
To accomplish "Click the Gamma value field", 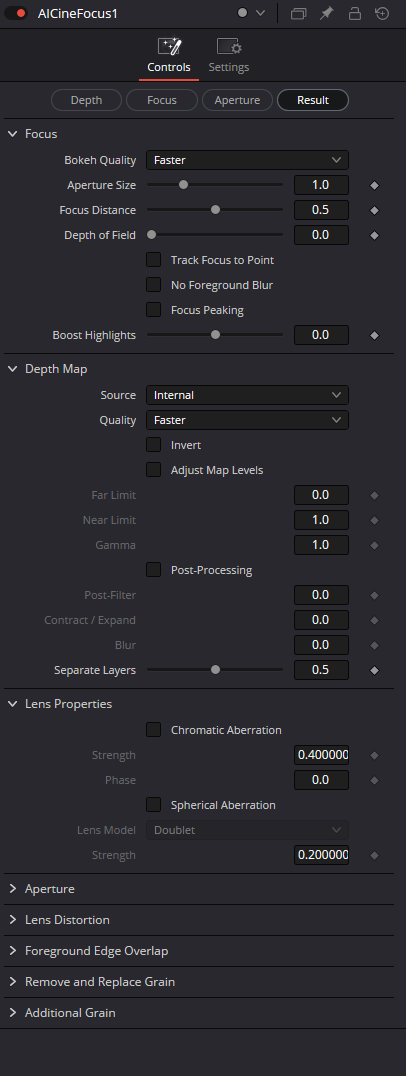I will tap(321, 545).
